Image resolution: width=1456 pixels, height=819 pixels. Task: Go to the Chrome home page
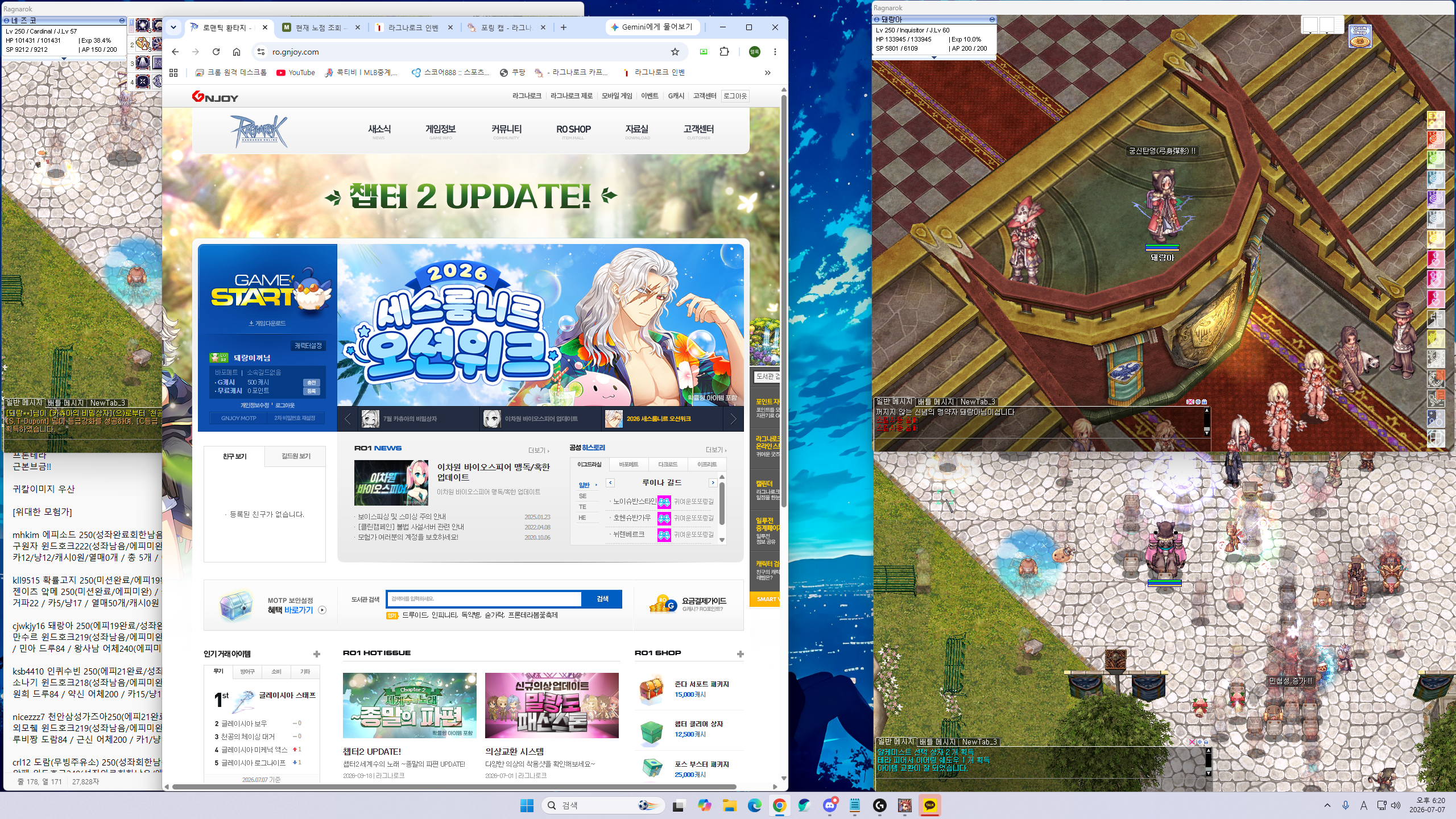point(237,52)
